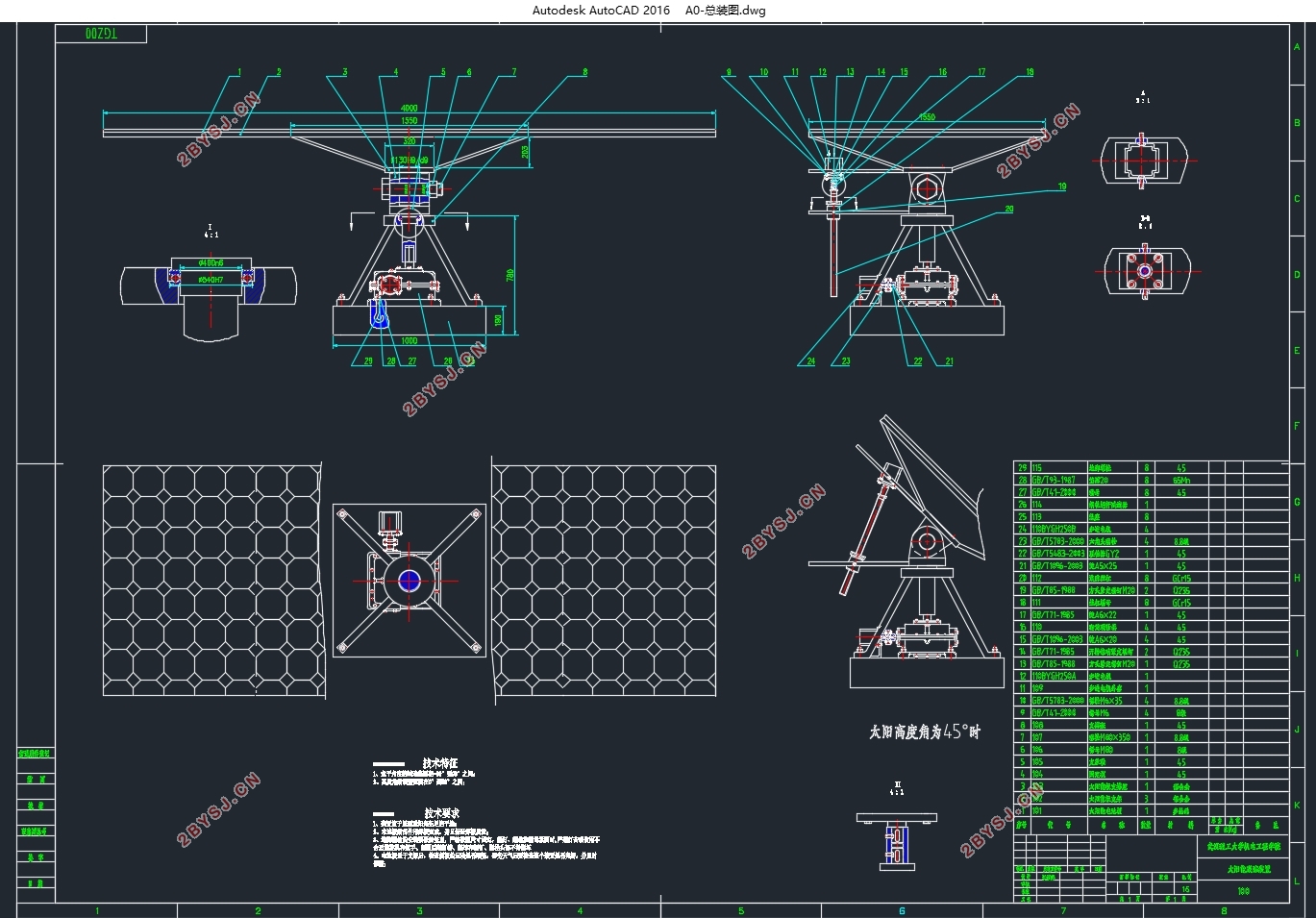Select zone letter "G" on right border
The image size is (1316, 918).
pos(1297,502)
